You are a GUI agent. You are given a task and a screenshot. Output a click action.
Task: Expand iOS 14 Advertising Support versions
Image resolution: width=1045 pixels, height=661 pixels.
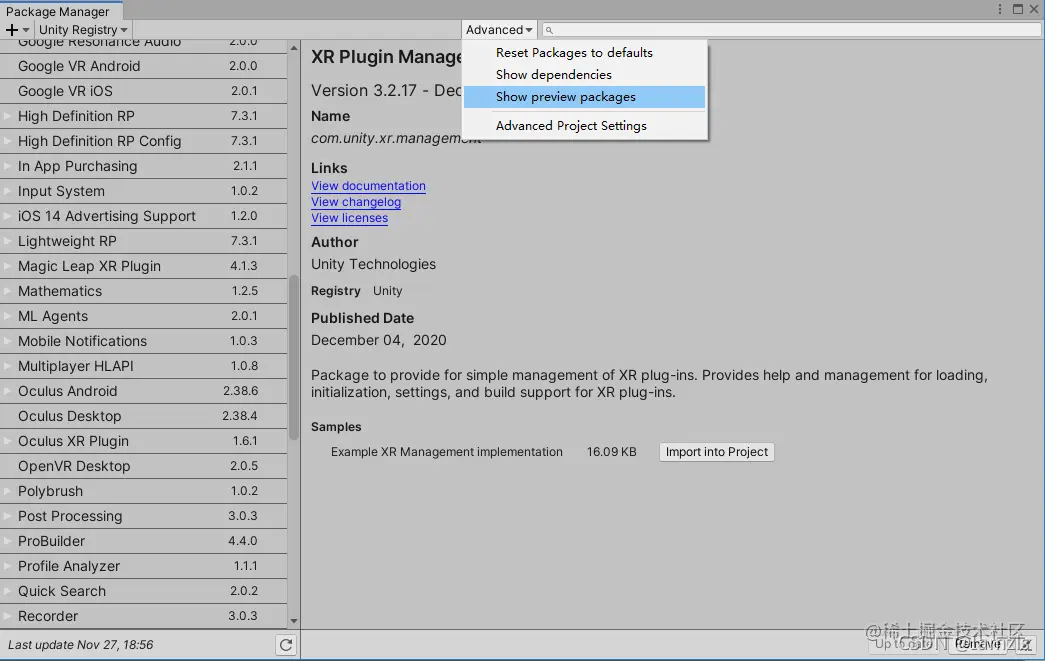tap(7, 217)
